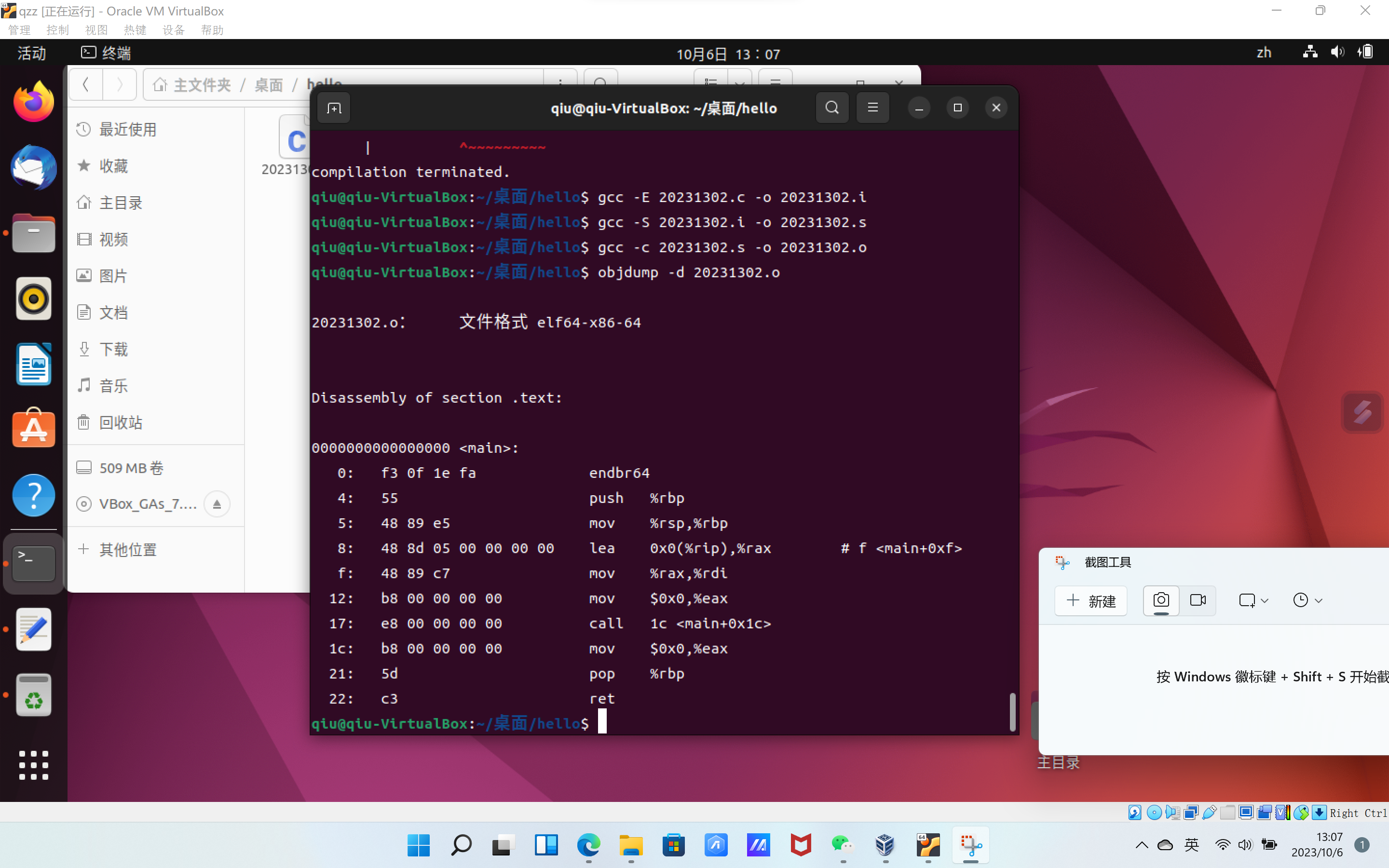The height and width of the screenshot is (868, 1389).
Task: Launch Firefox from the dock
Action: pyautogui.click(x=33, y=102)
